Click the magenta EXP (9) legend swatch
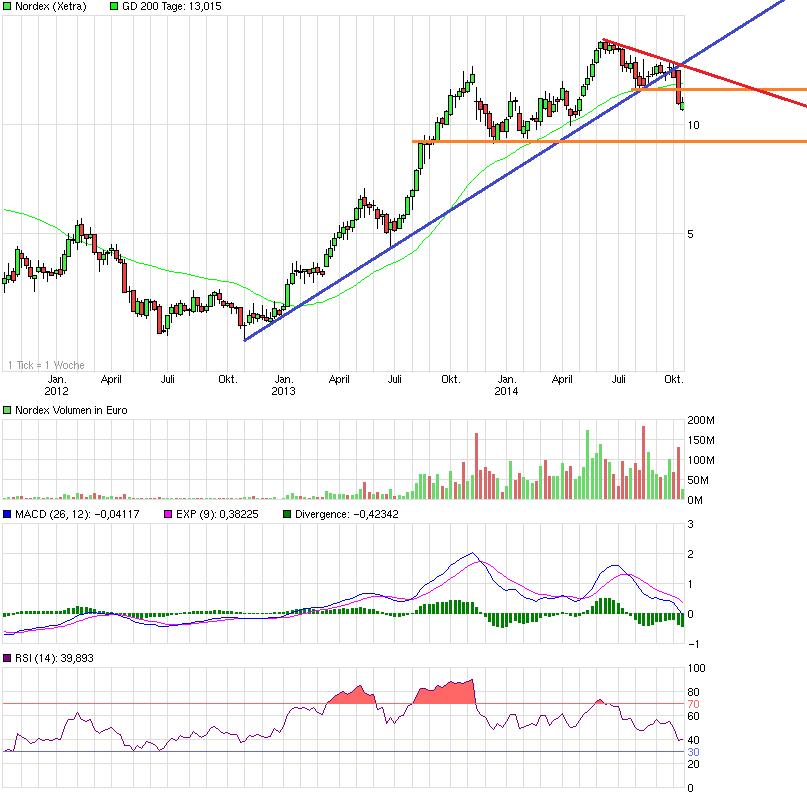Viewport: 807px width, 796px height. pyautogui.click(x=168, y=514)
